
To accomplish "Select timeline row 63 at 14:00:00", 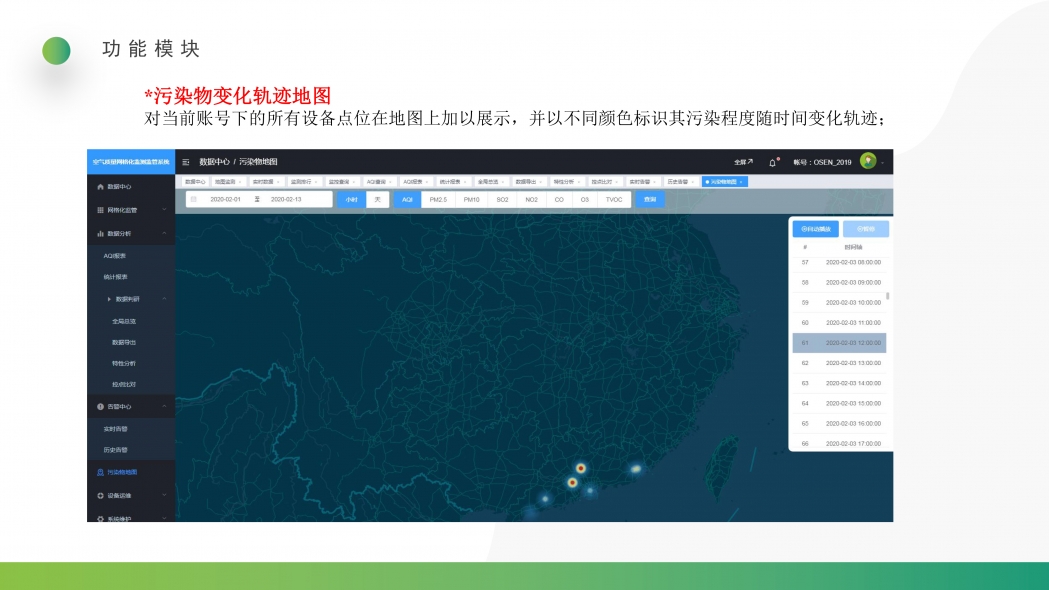I will tap(838, 383).
